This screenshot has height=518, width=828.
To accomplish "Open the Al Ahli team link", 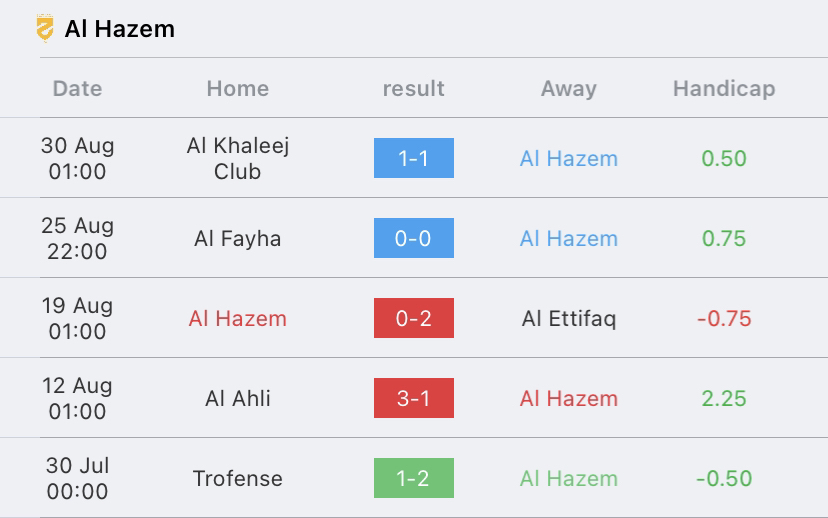I will coord(238,398).
